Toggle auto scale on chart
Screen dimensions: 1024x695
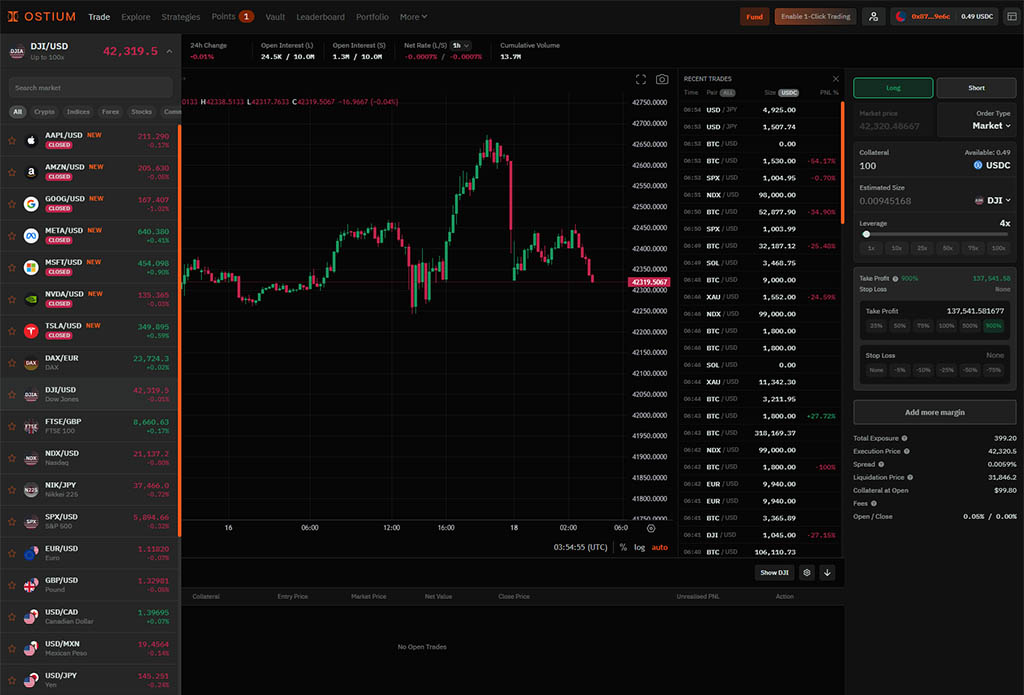click(x=660, y=547)
